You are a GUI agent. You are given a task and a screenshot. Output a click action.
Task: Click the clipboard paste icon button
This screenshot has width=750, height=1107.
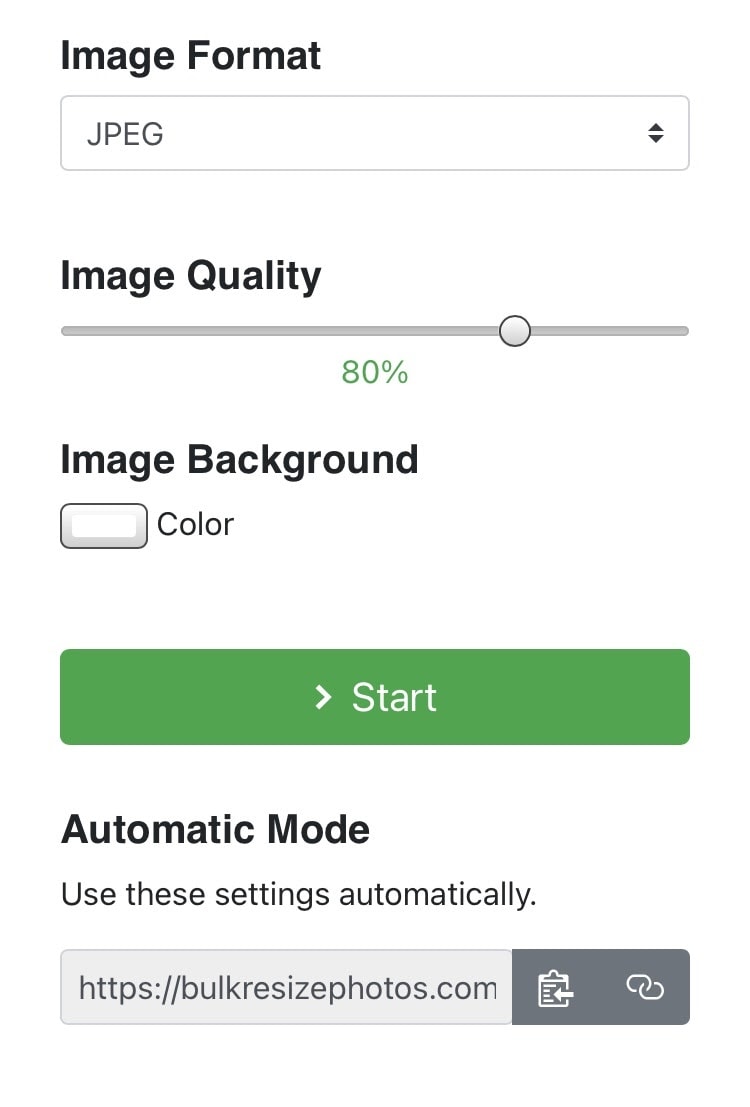point(556,987)
